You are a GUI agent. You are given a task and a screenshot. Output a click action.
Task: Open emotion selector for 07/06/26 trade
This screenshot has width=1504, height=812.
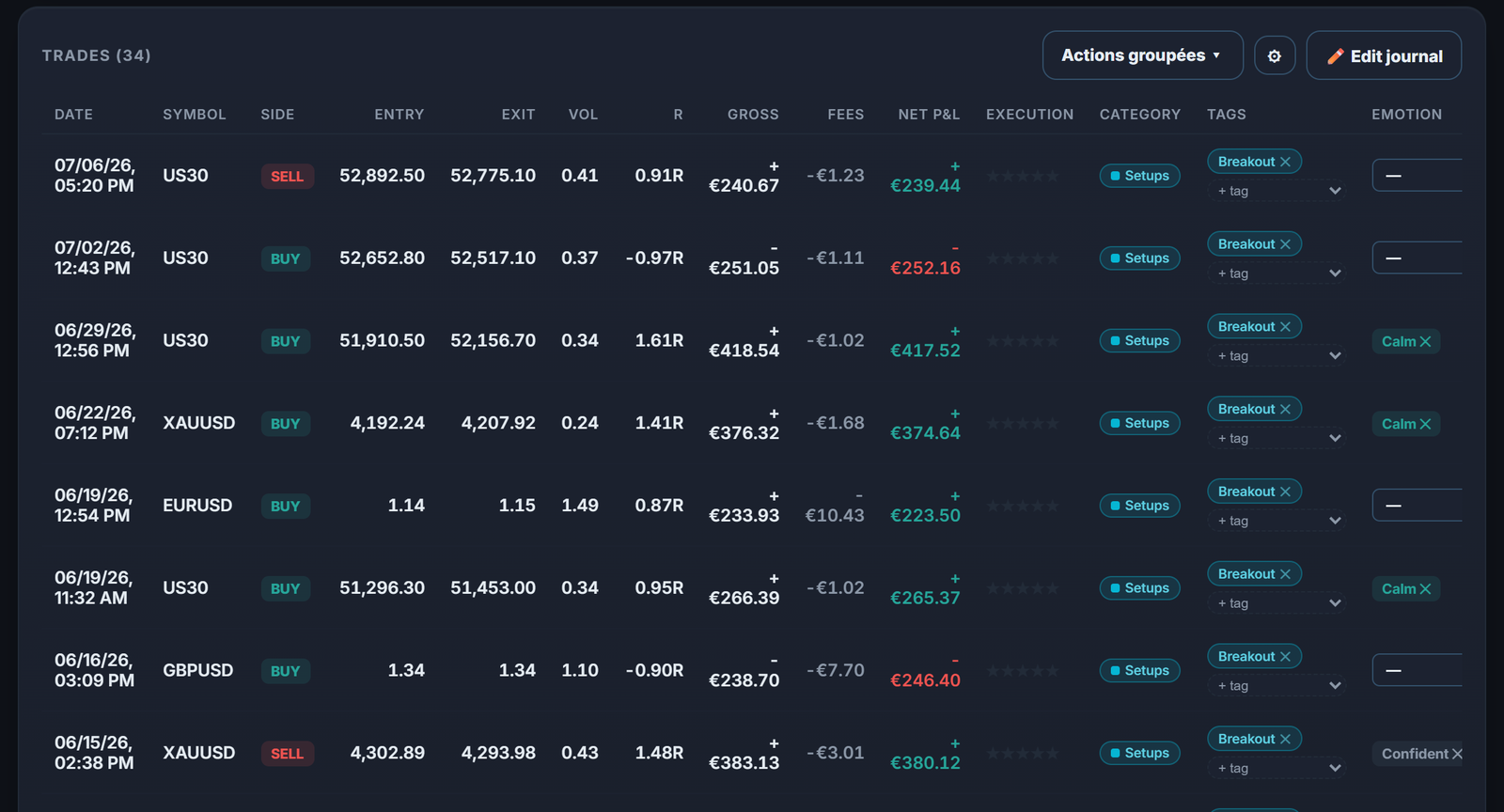(1417, 176)
